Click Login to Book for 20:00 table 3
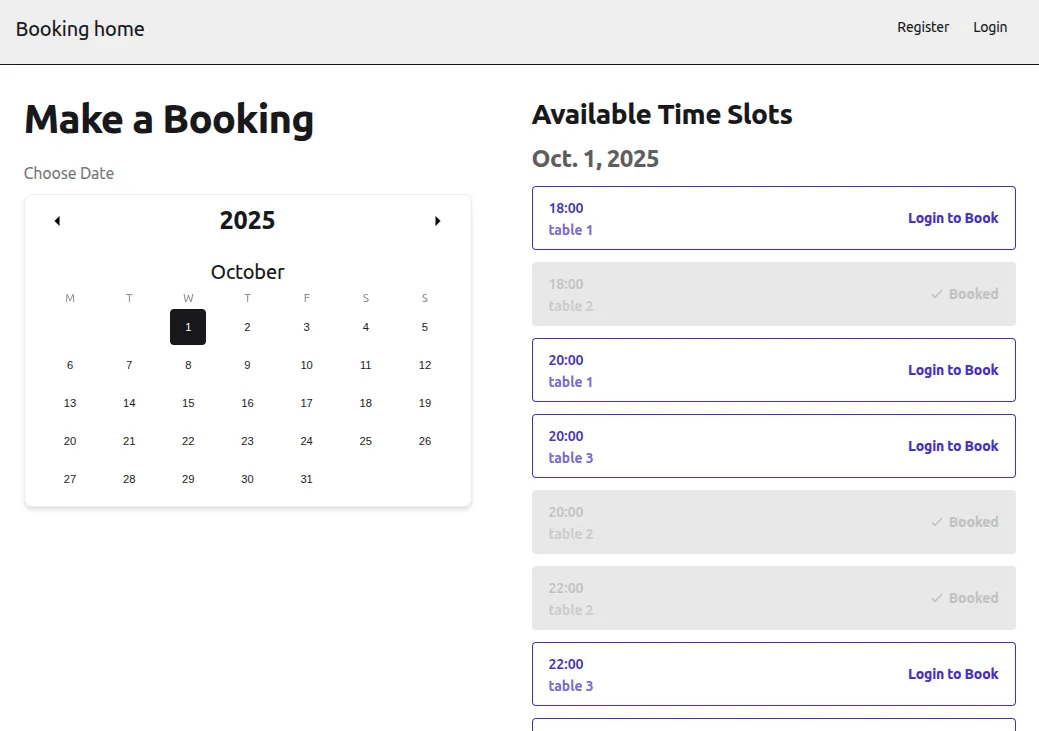This screenshot has height=731, width=1039. coord(953,445)
